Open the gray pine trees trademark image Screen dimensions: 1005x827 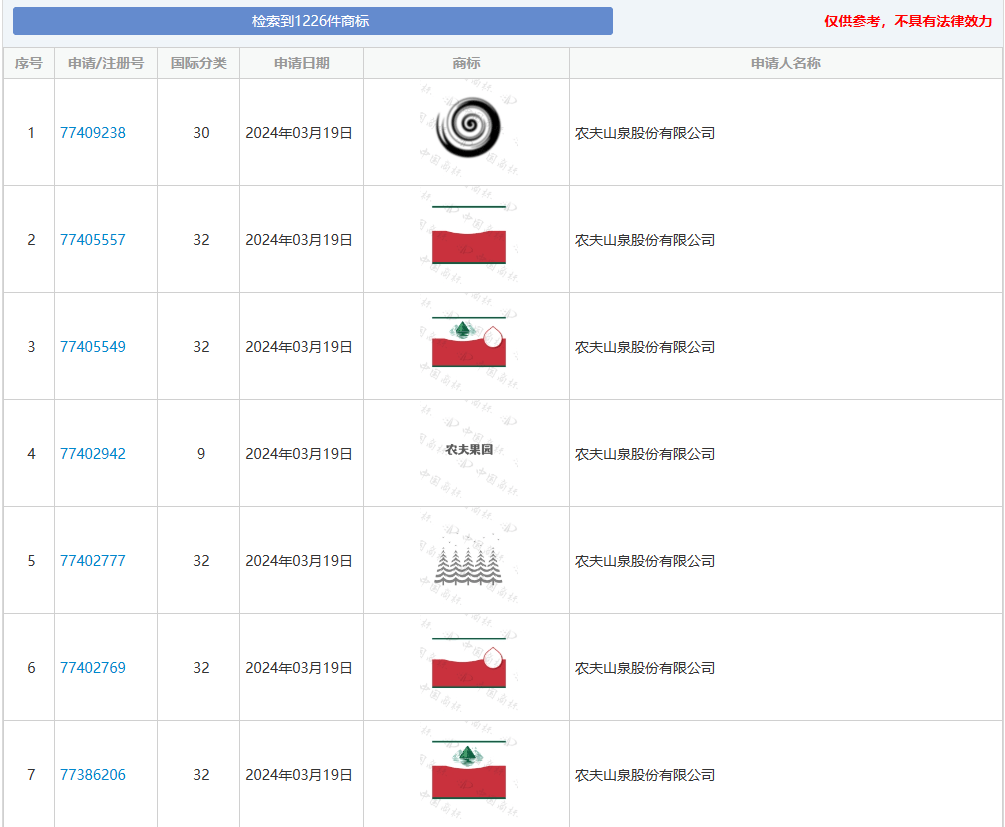pyautogui.click(x=467, y=563)
